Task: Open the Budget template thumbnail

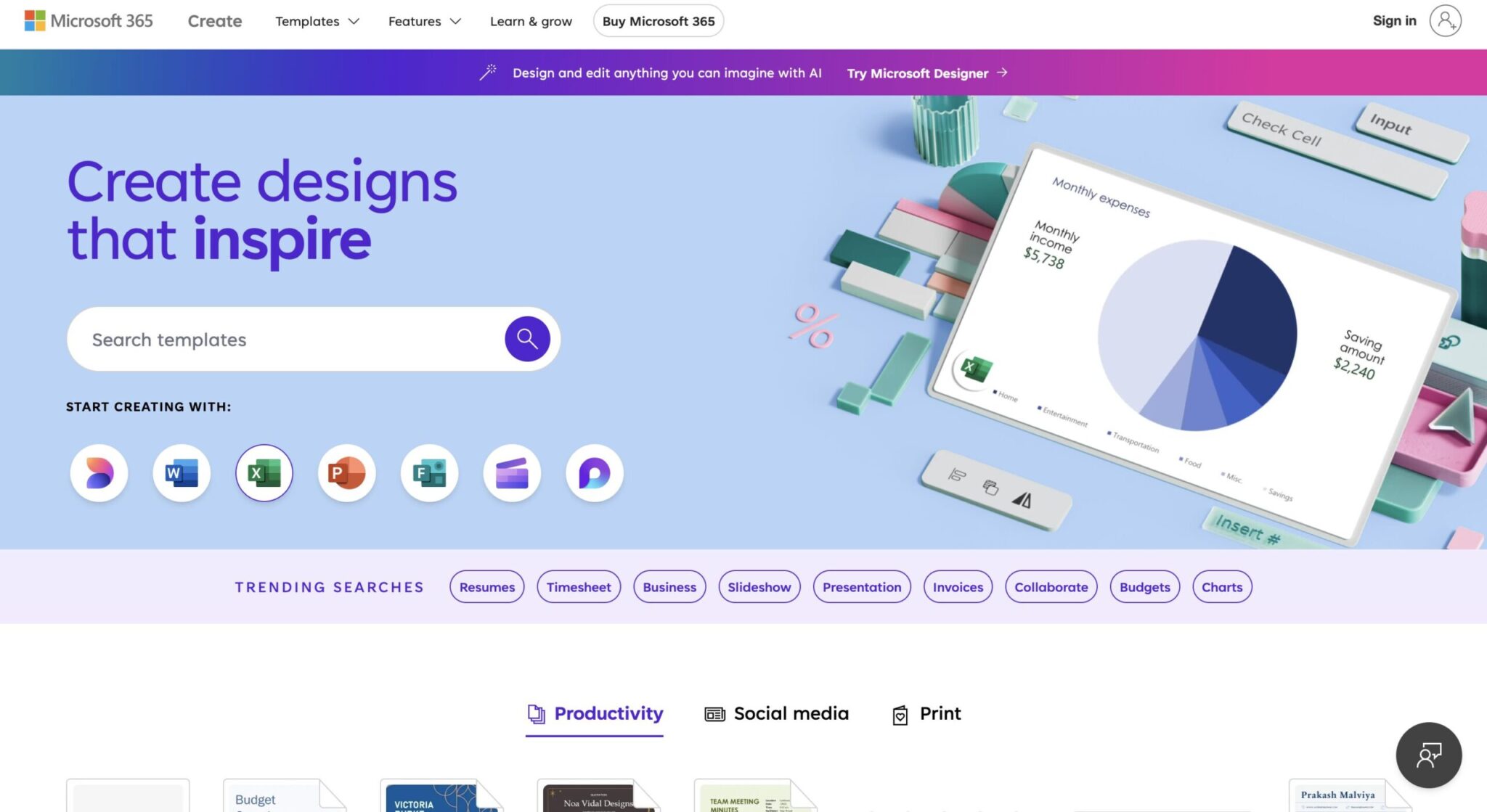Action: [284, 795]
